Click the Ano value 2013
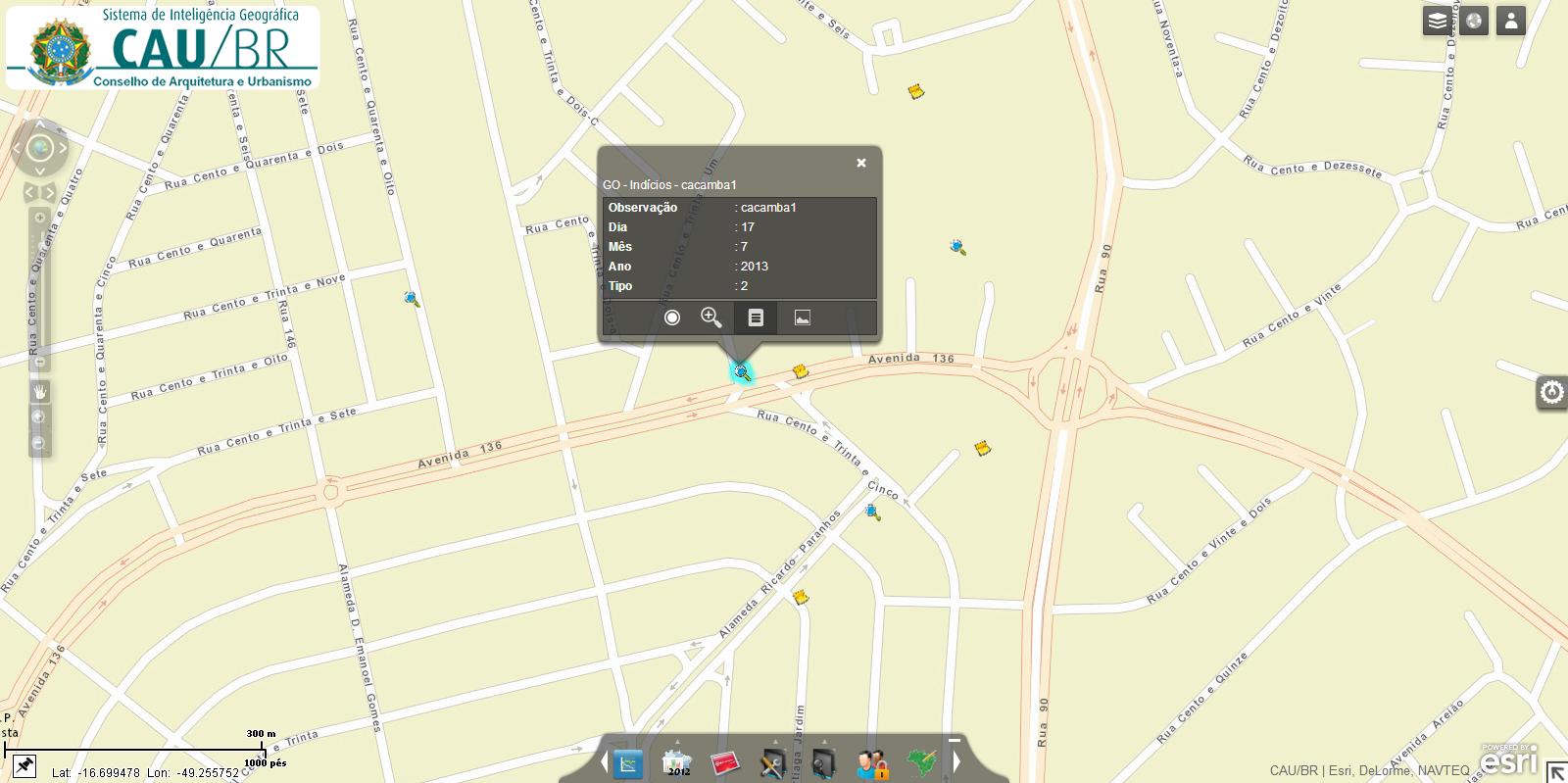Viewport: 1568px width, 783px height. coord(755,266)
